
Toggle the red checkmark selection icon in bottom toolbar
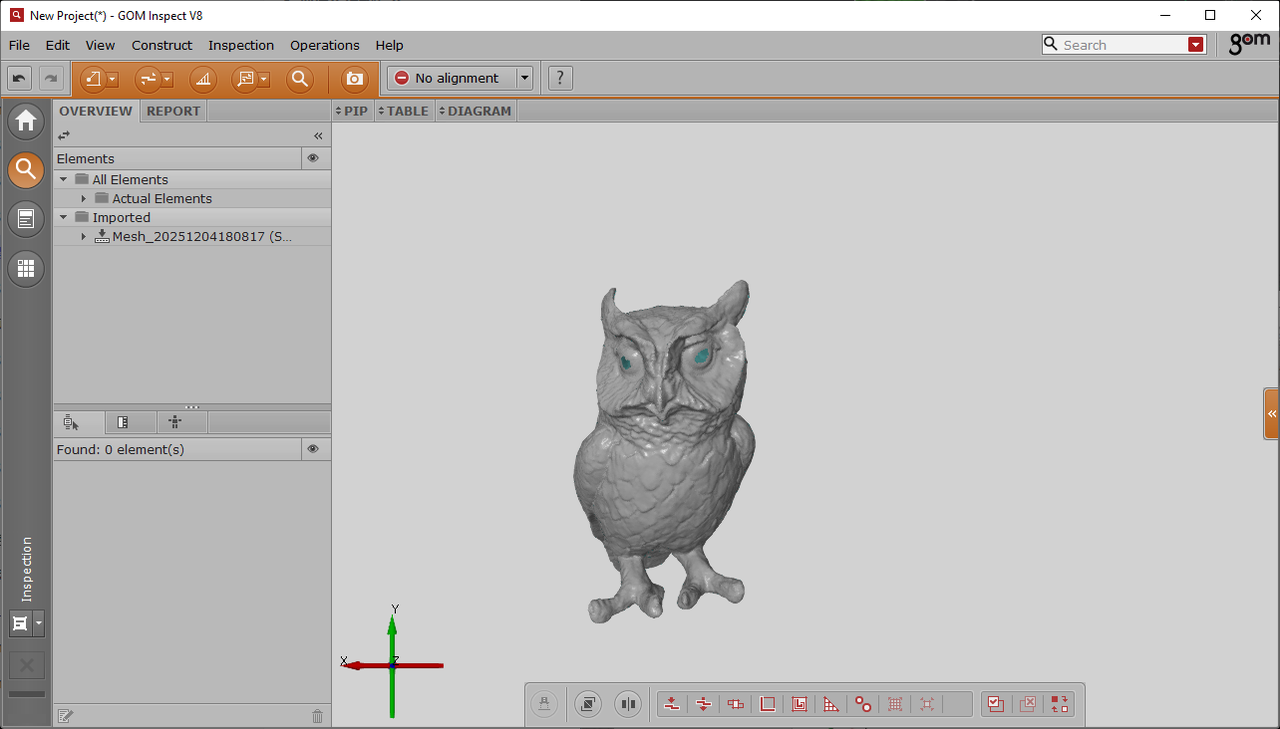click(995, 704)
